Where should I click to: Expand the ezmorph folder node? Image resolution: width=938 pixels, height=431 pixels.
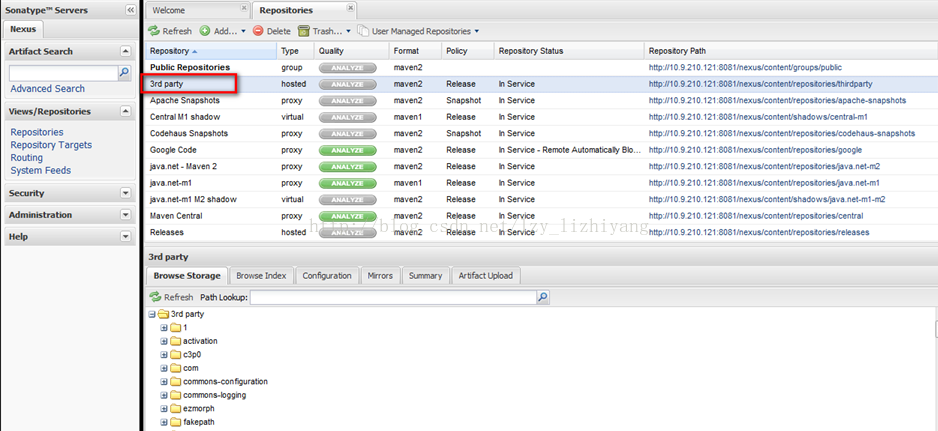pos(164,408)
